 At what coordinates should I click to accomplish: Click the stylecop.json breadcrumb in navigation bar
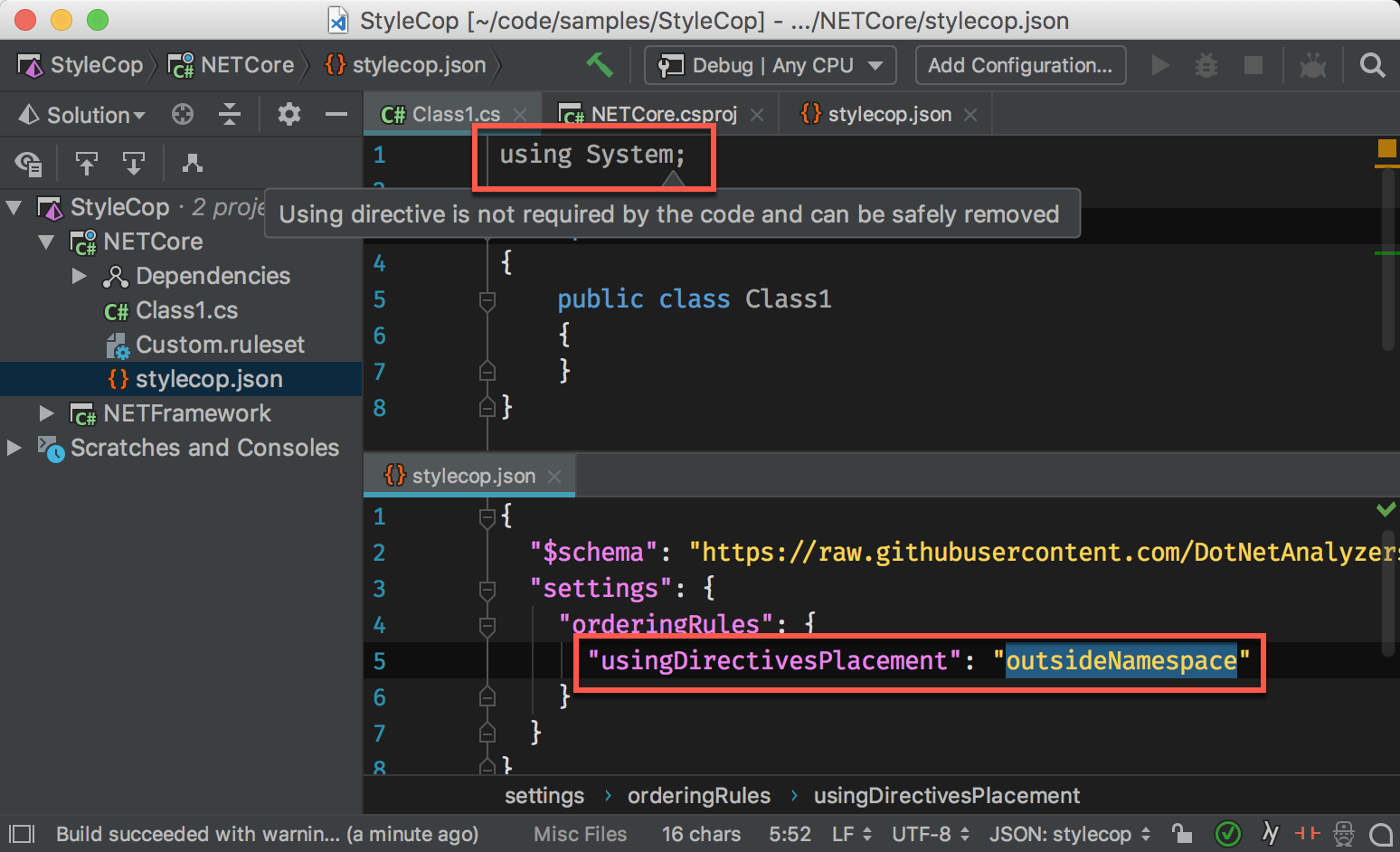(405, 65)
